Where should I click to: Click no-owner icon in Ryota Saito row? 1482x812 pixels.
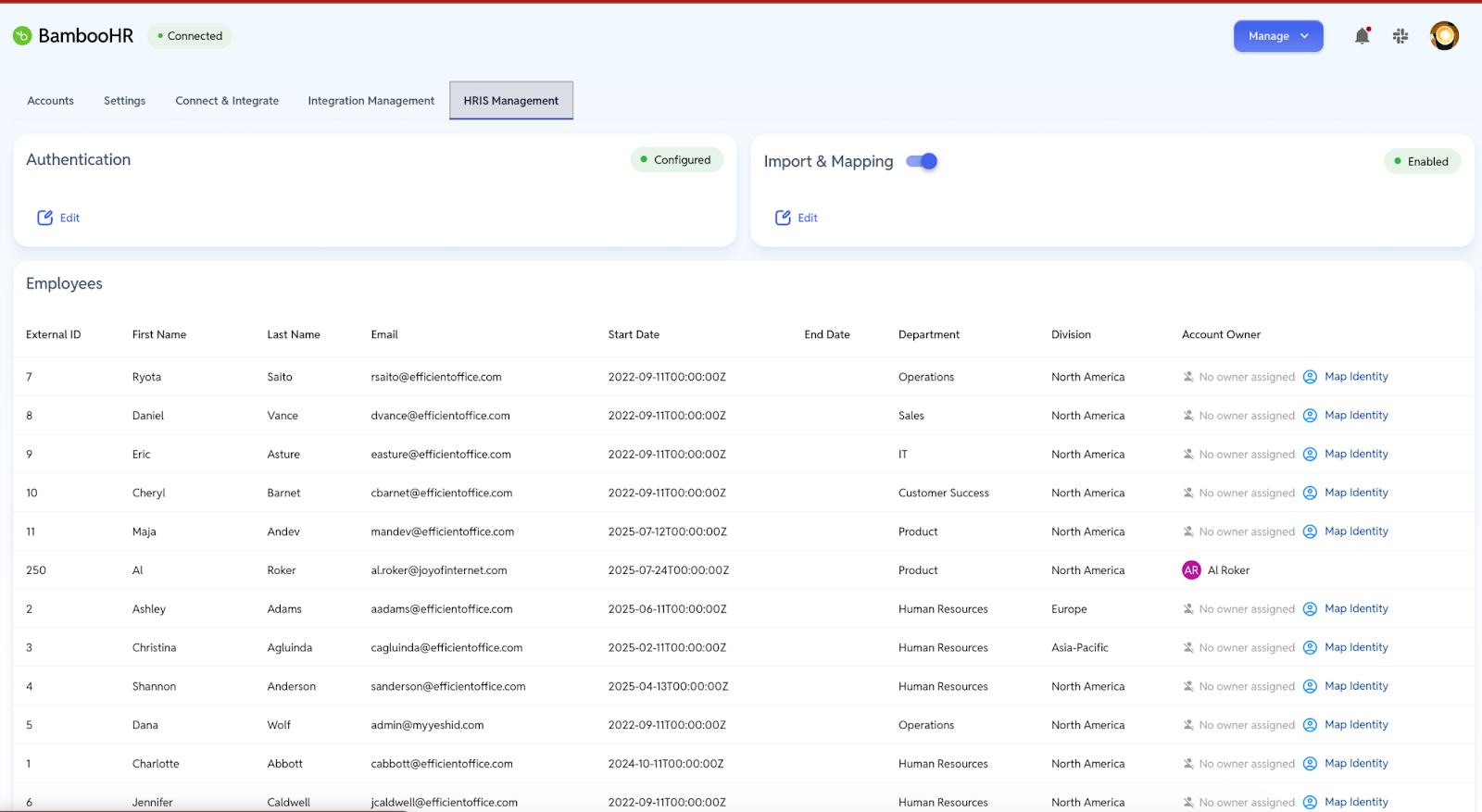click(x=1188, y=377)
